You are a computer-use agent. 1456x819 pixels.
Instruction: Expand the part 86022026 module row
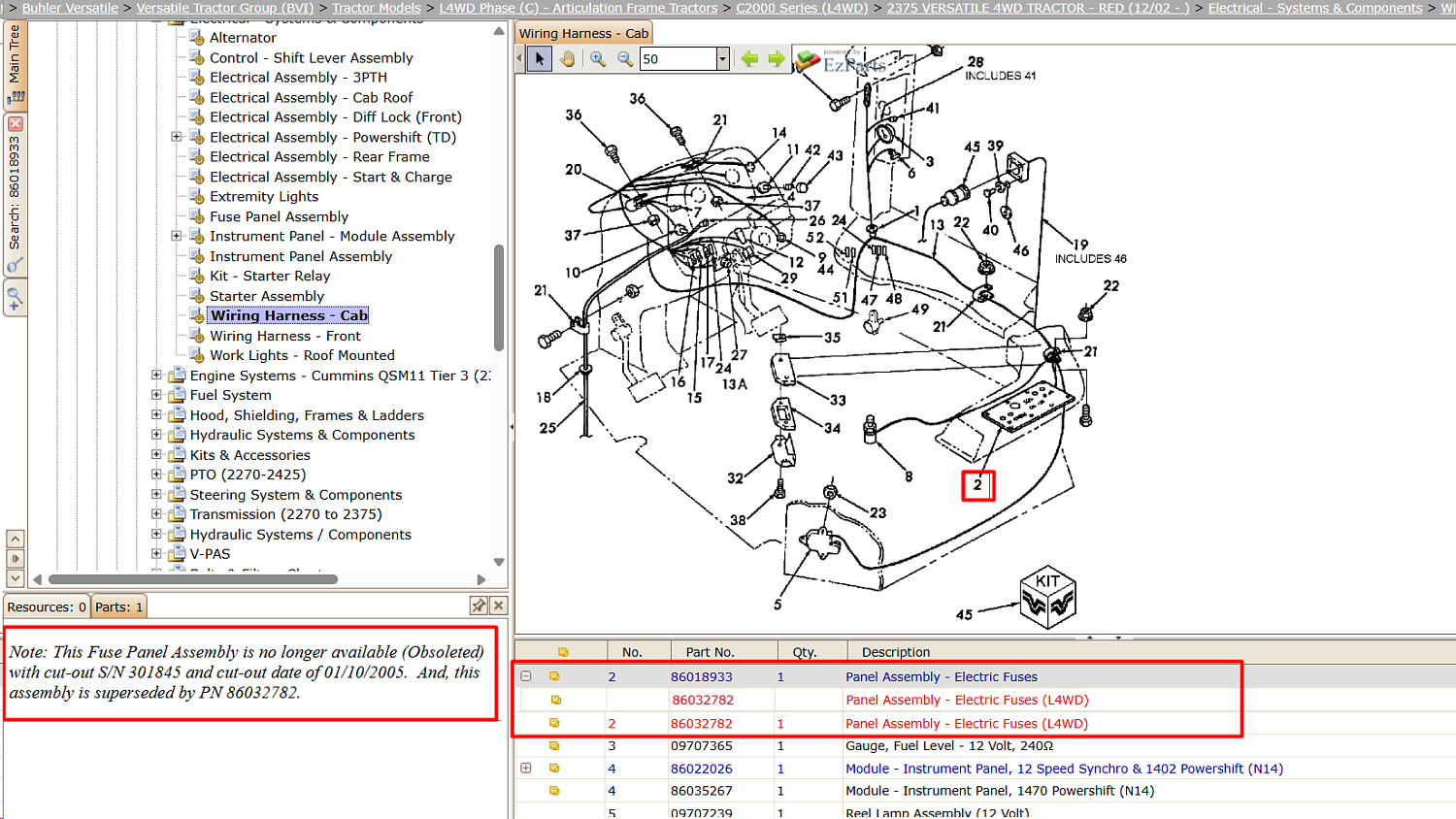tap(526, 769)
